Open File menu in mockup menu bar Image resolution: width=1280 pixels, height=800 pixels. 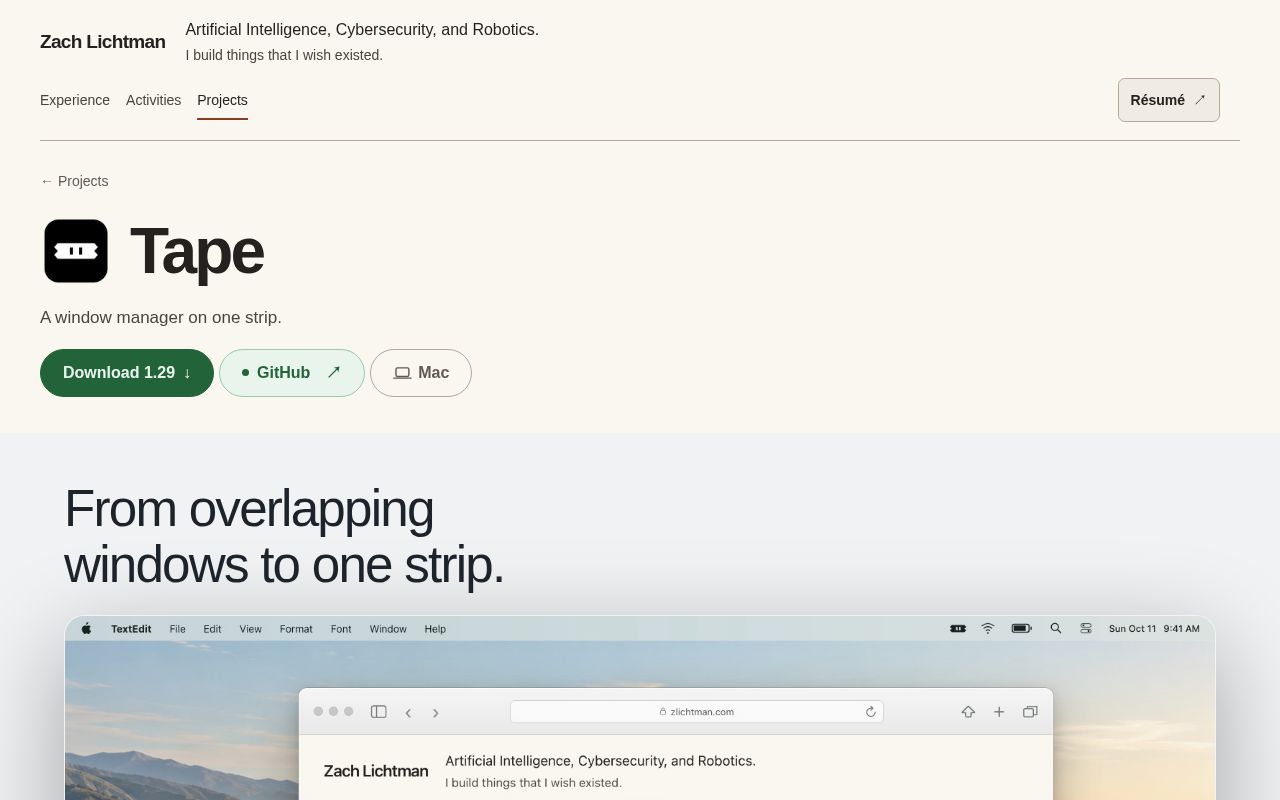tap(178, 629)
